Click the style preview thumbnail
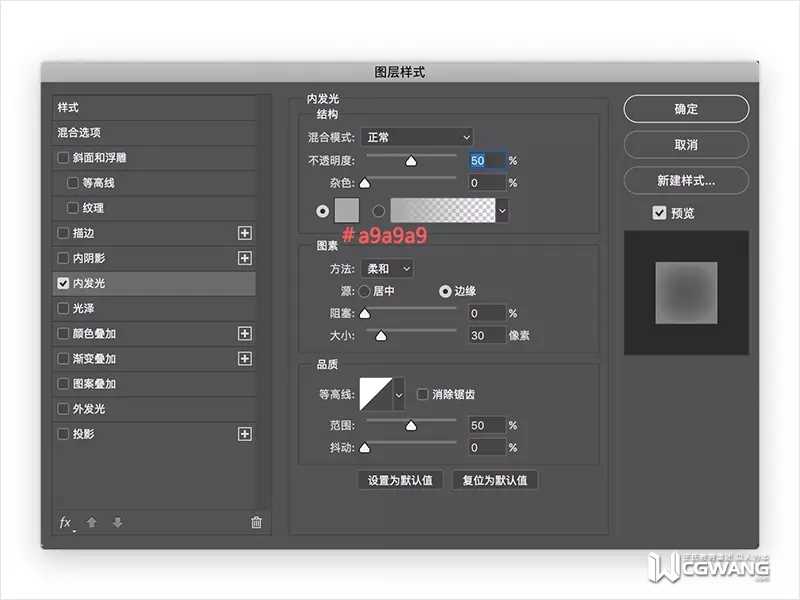Image resolution: width=800 pixels, height=600 pixels. [686, 293]
